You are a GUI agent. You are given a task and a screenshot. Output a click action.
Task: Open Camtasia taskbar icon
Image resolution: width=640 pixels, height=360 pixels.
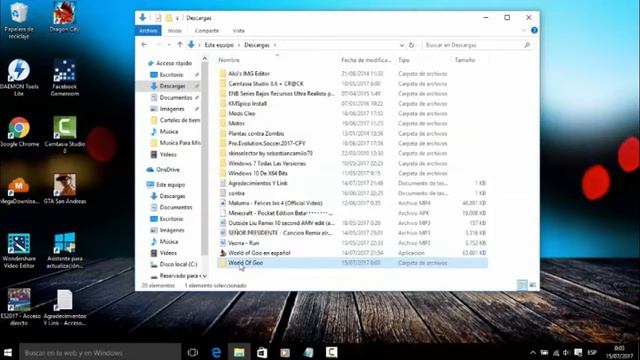(331, 352)
